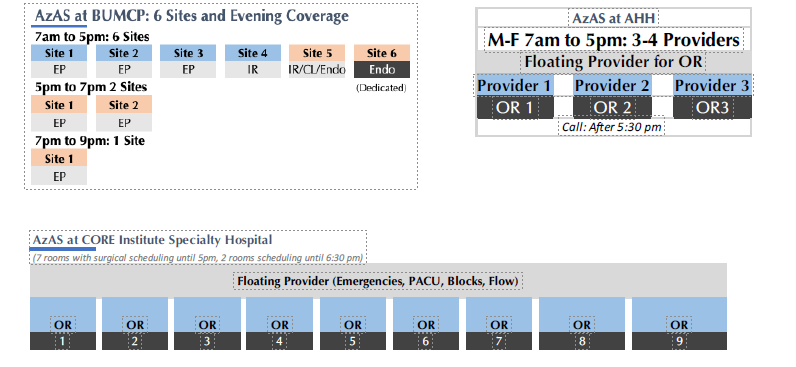The image size is (796, 367).
Task: Click the (Dedicated) label under Site 6
Action: coord(381,88)
